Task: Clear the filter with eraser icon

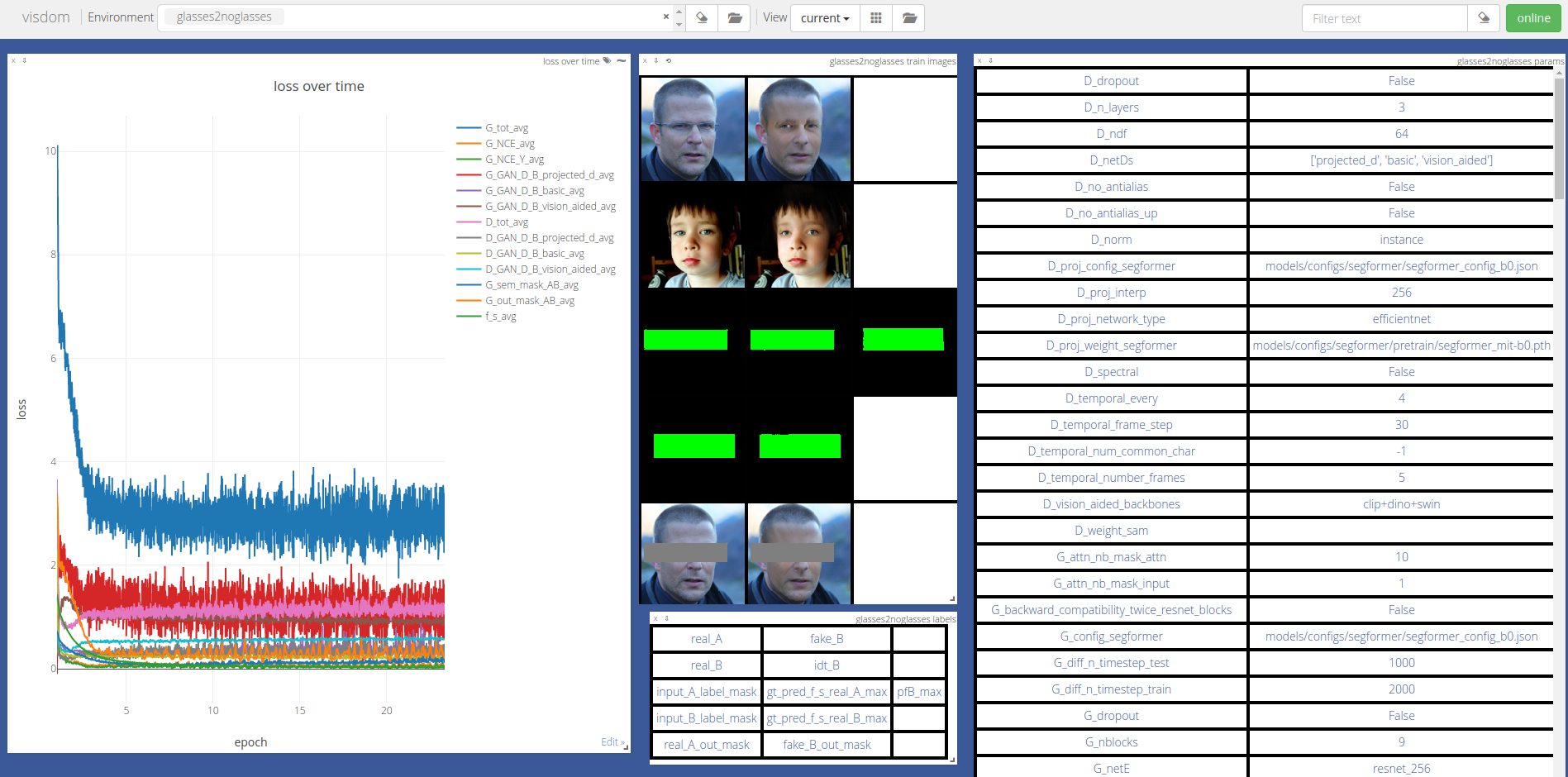Action: (x=1484, y=18)
